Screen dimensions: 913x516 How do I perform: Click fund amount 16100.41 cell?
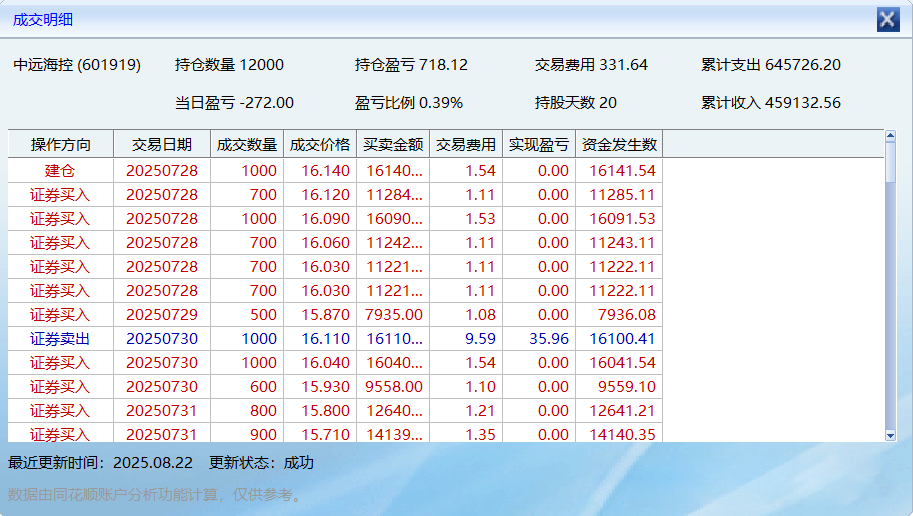(x=620, y=338)
